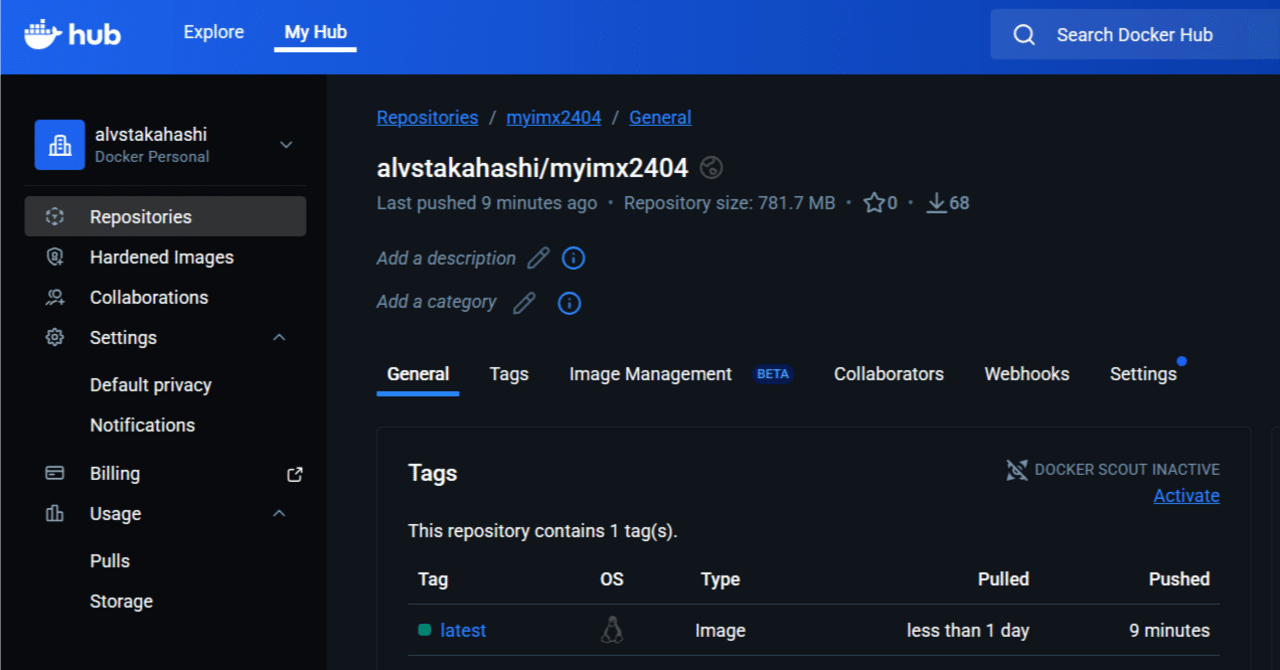Click the Docker Scout crossed-out icon
1280x670 pixels.
coord(1017,469)
